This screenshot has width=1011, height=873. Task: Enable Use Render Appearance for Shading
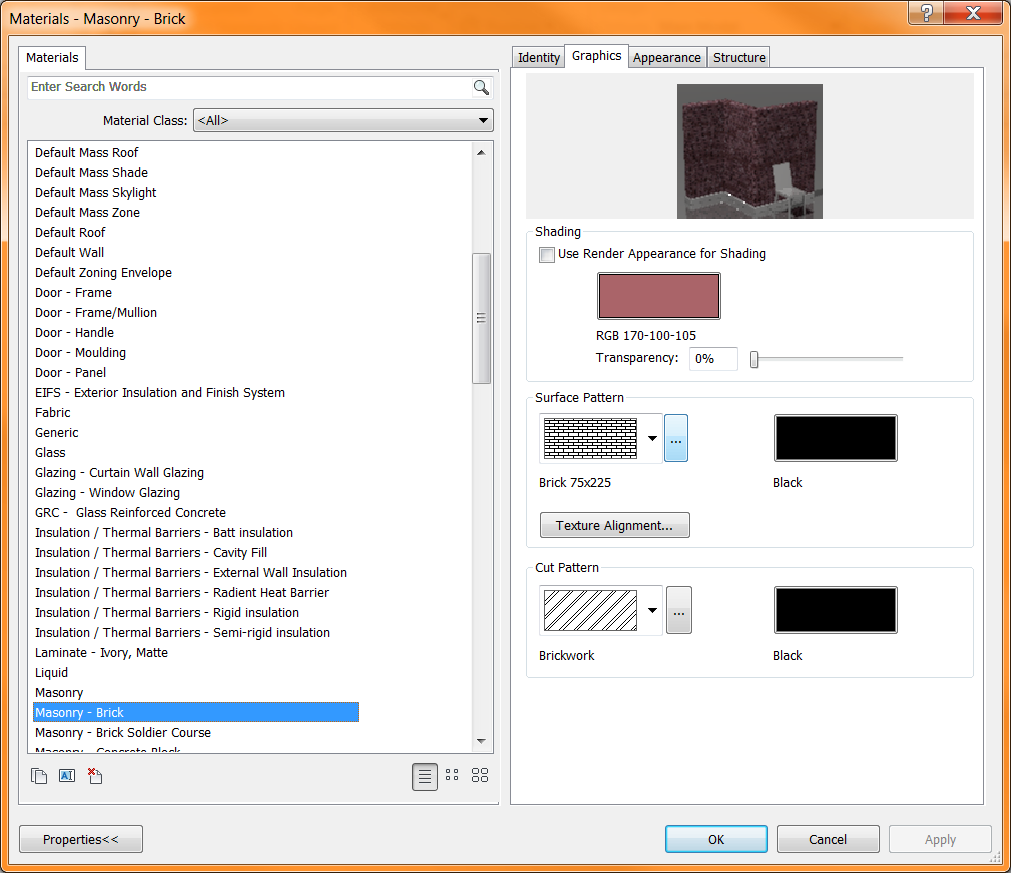point(547,254)
